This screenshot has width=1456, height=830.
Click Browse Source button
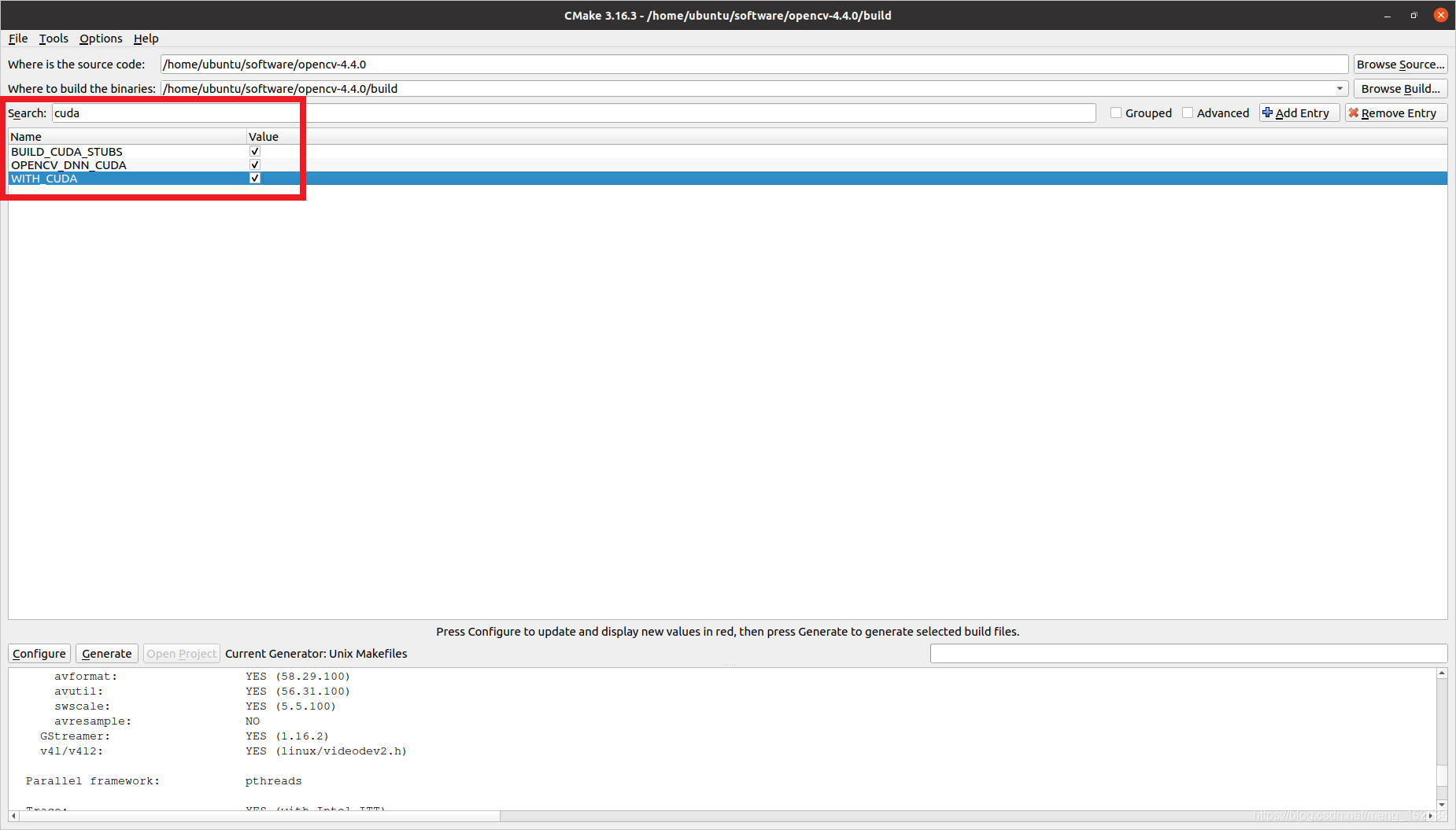click(x=1400, y=65)
